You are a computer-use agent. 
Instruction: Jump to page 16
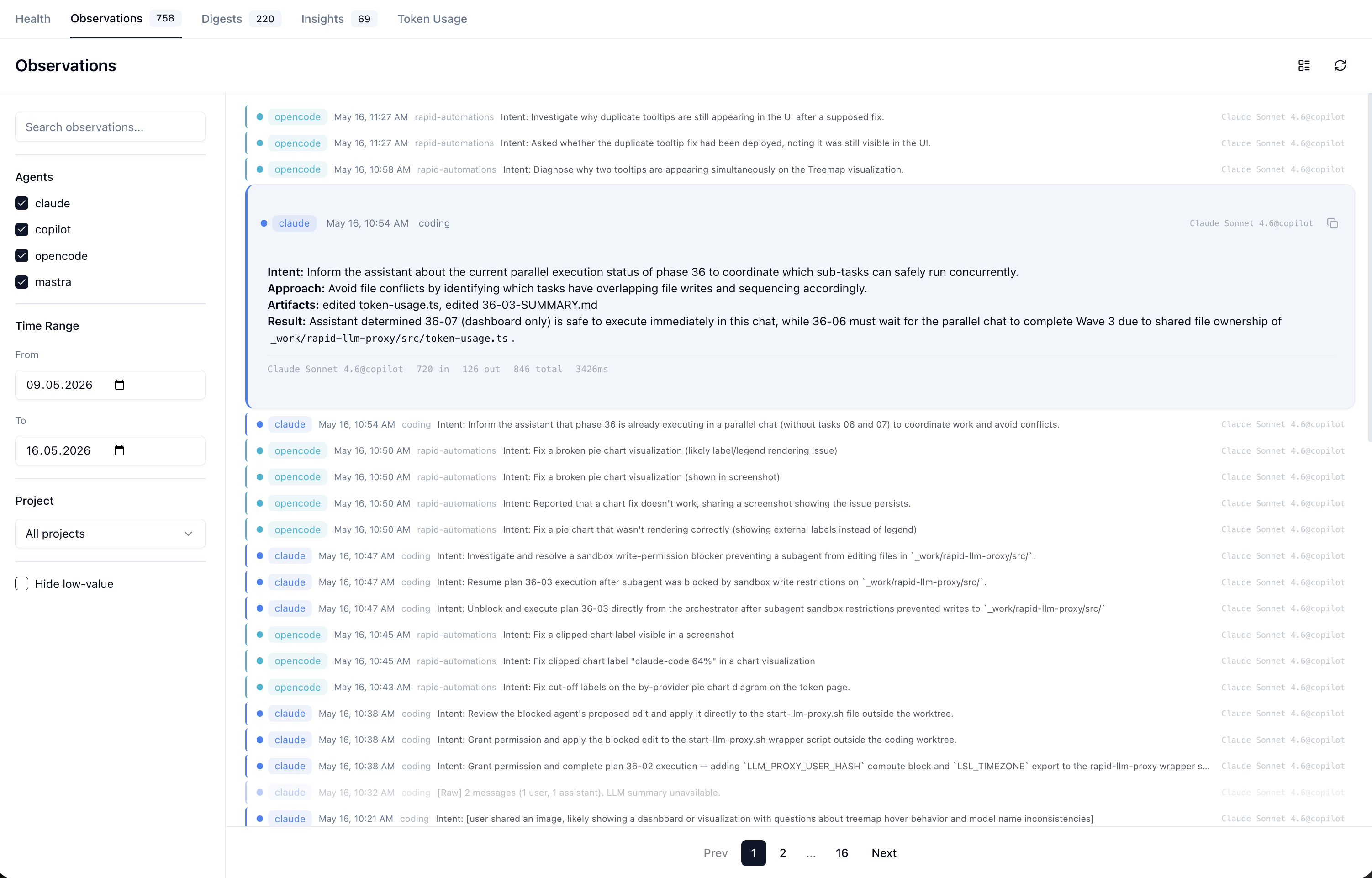(841, 853)
